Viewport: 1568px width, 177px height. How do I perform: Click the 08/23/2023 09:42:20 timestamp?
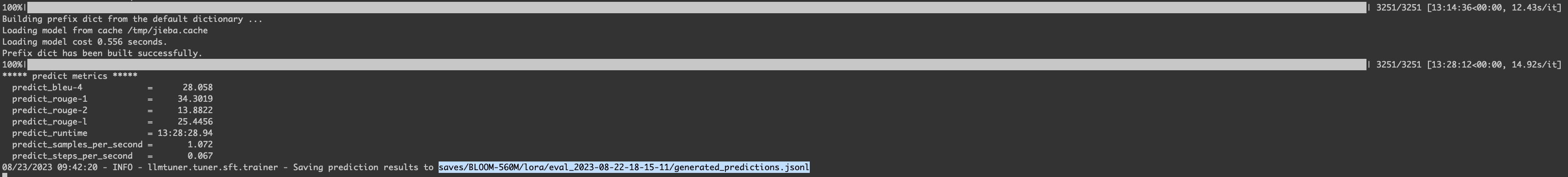coord(50,167)
